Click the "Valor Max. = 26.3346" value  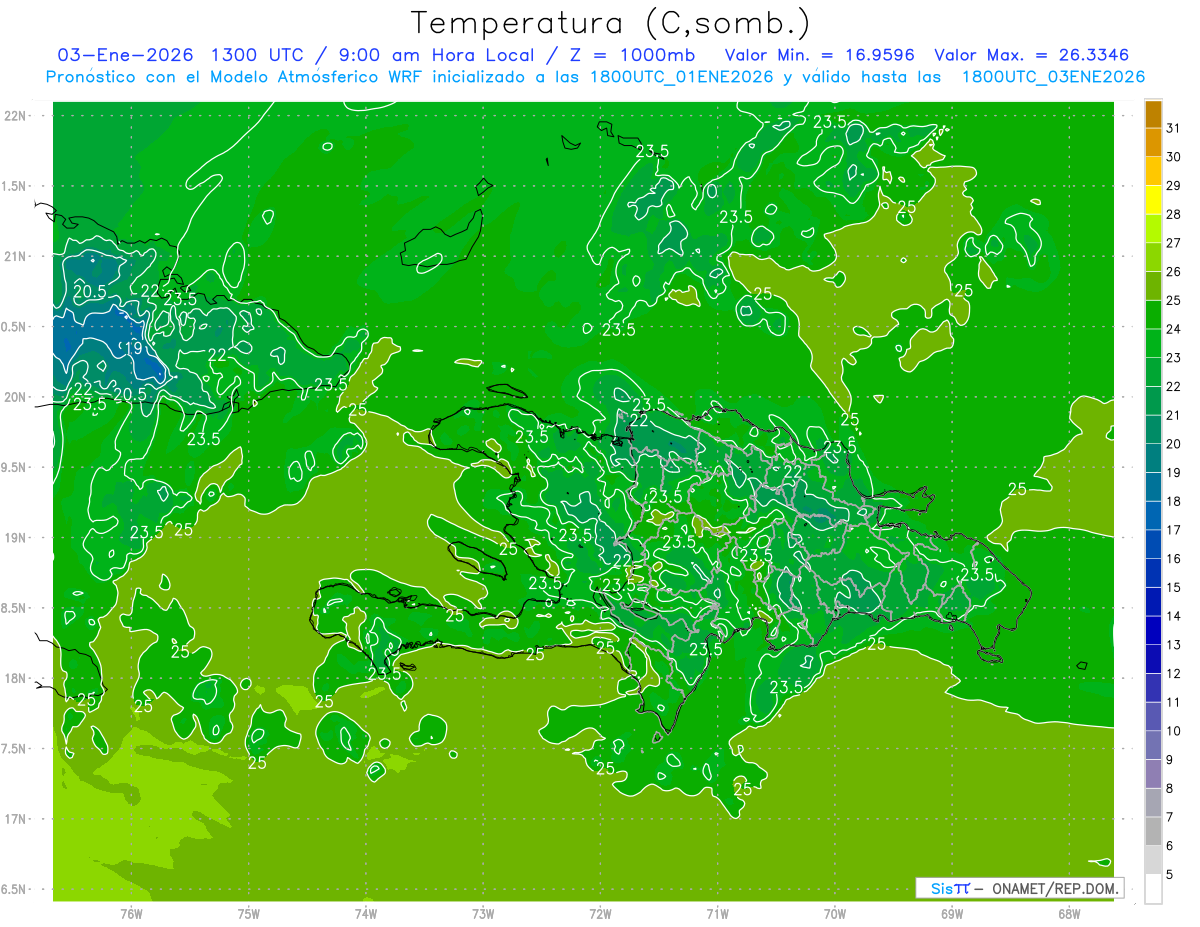coord(1033,54)
